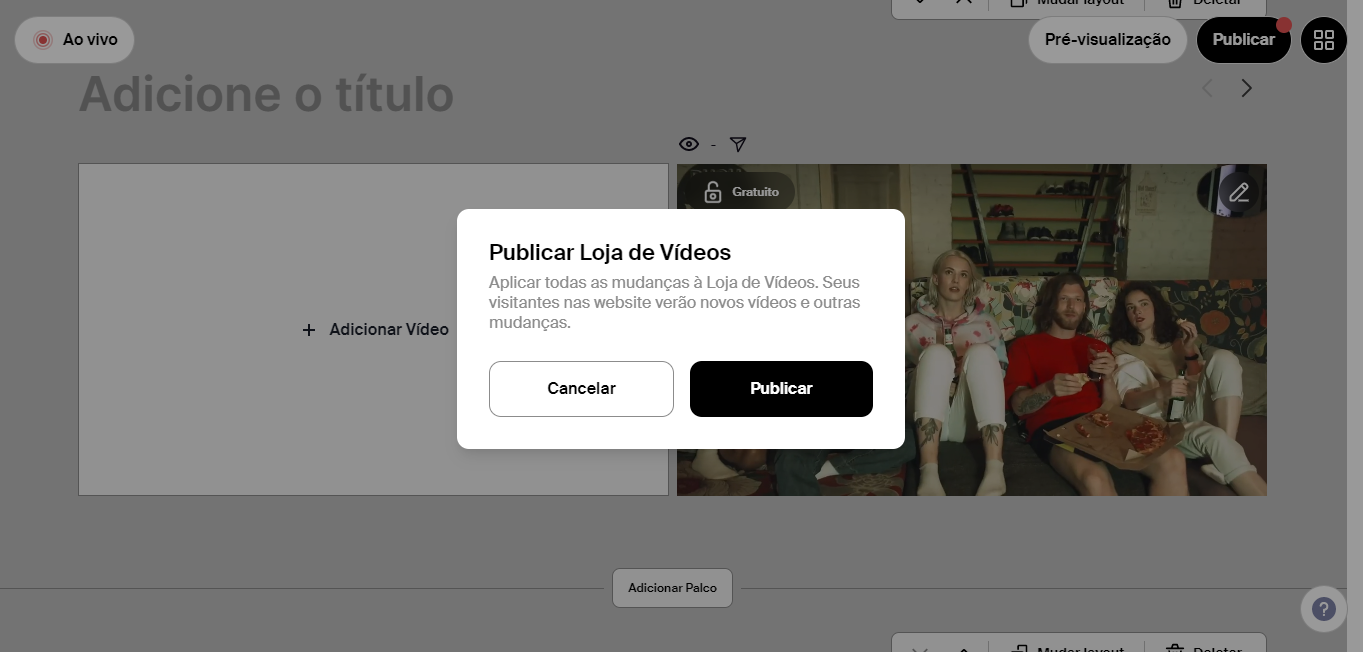The height and width of the screenshot is (652, 1363).
Task: Open the help question mark icon
Action: pyautogui.click(x=1324, y=609)
